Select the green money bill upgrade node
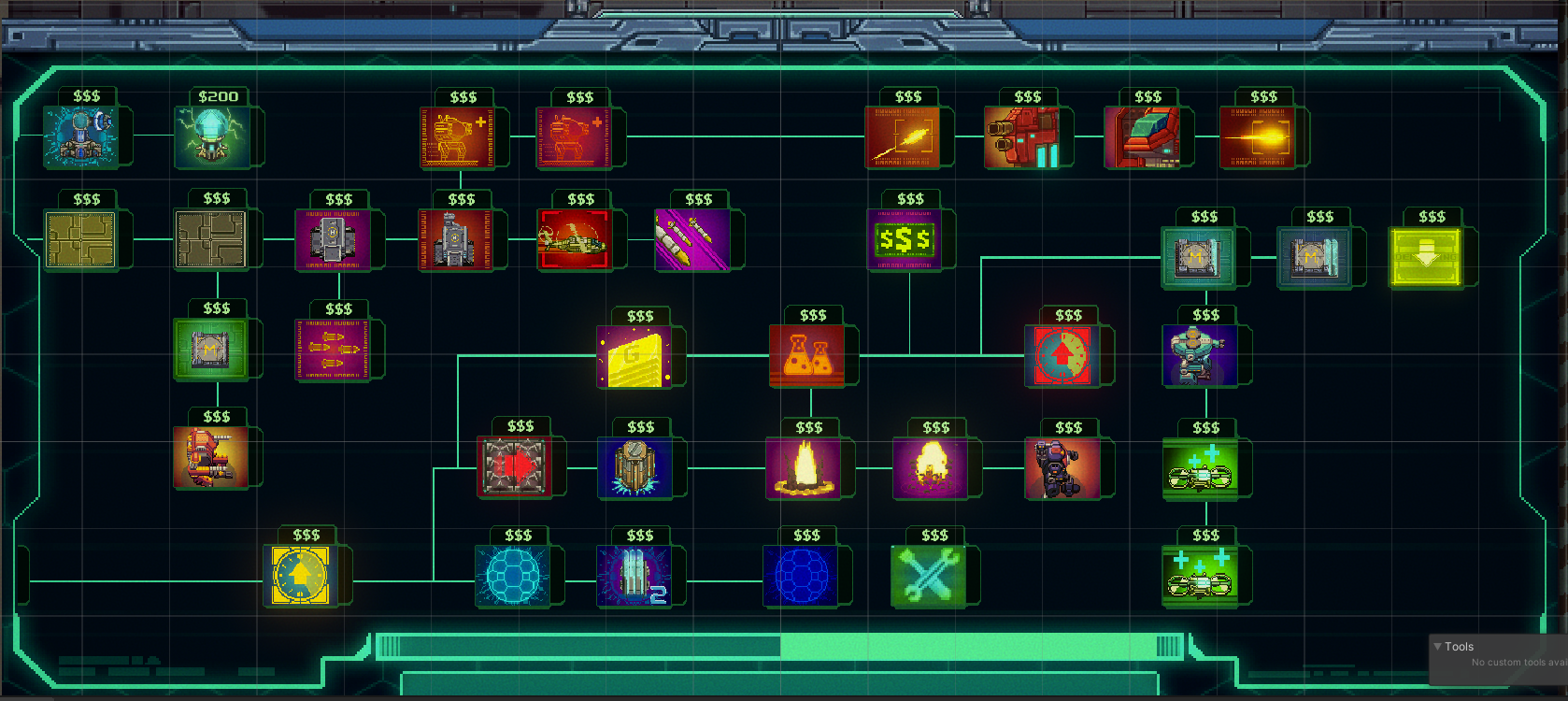 [x=905, y=239]
